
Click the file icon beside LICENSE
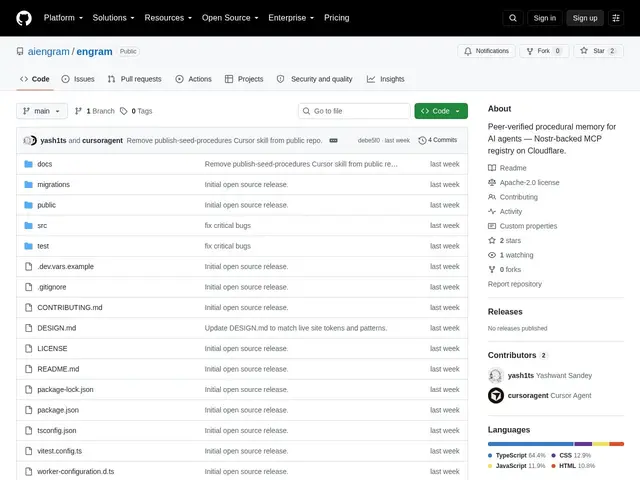click(28, 349)
